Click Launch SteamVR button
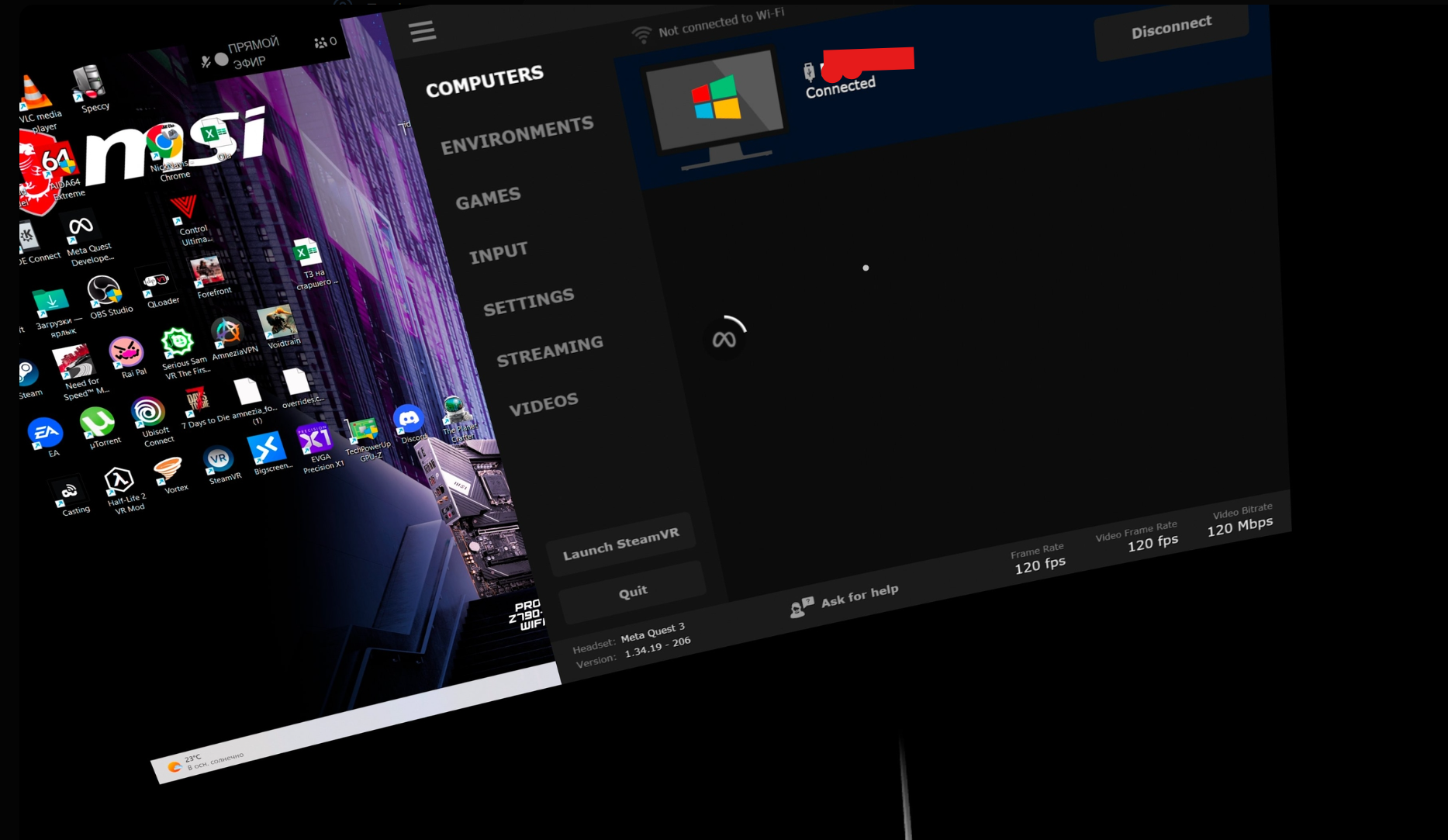This screenshot has width=1448, height=840. point(620,543)
